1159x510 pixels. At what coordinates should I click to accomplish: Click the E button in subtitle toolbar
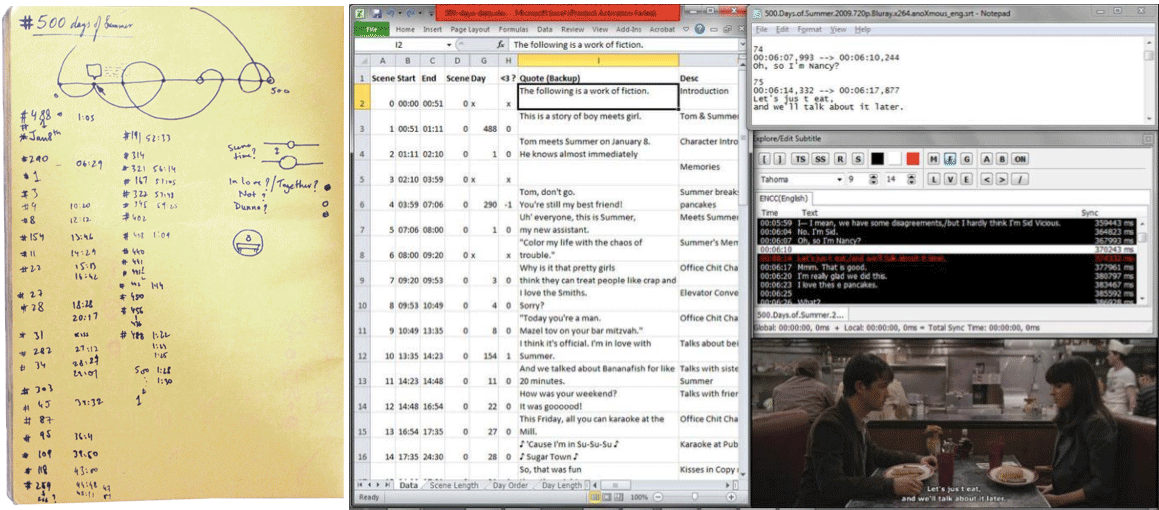[x=966, y=180]
